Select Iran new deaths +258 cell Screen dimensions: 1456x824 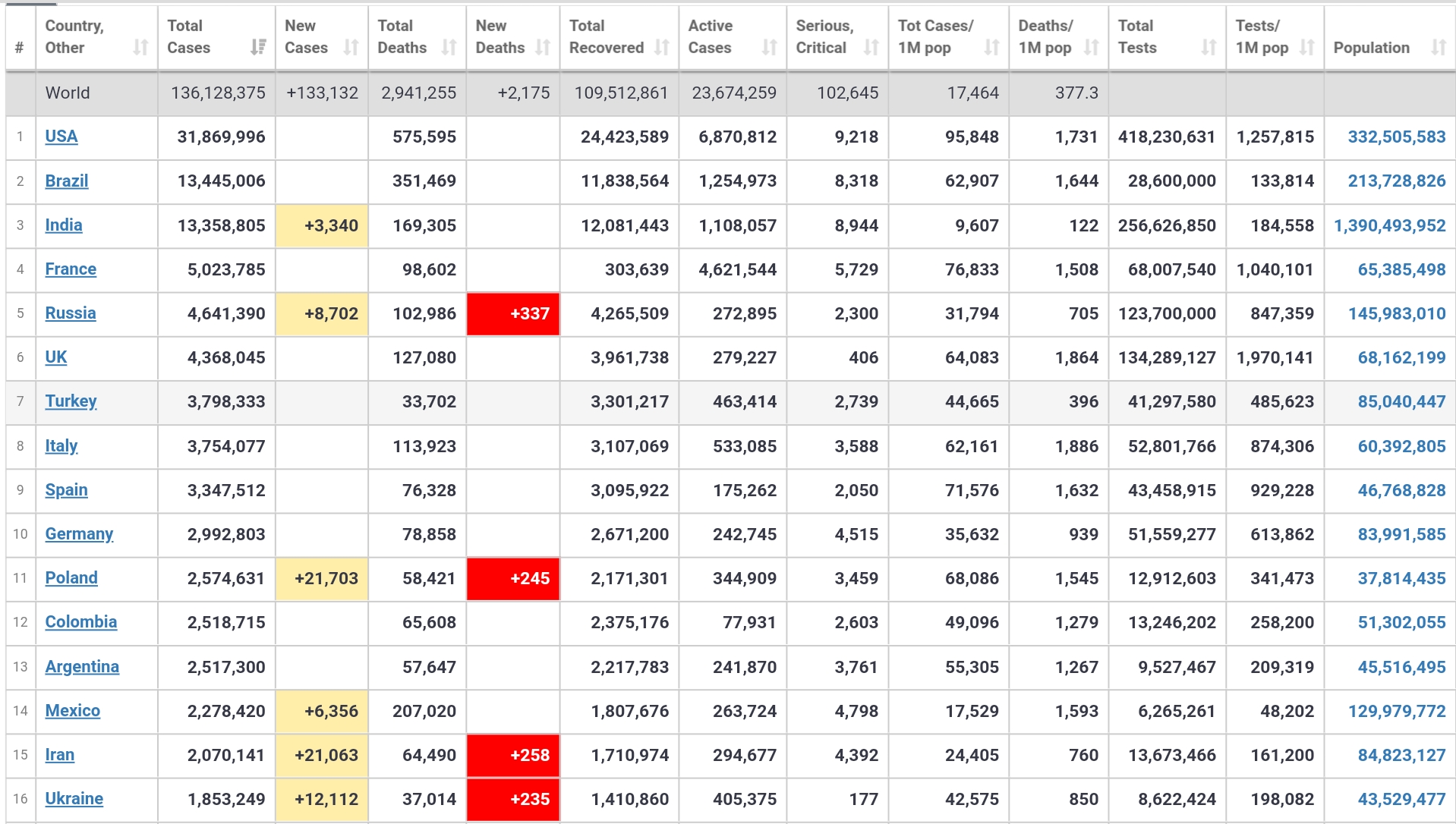pos(513,755)
